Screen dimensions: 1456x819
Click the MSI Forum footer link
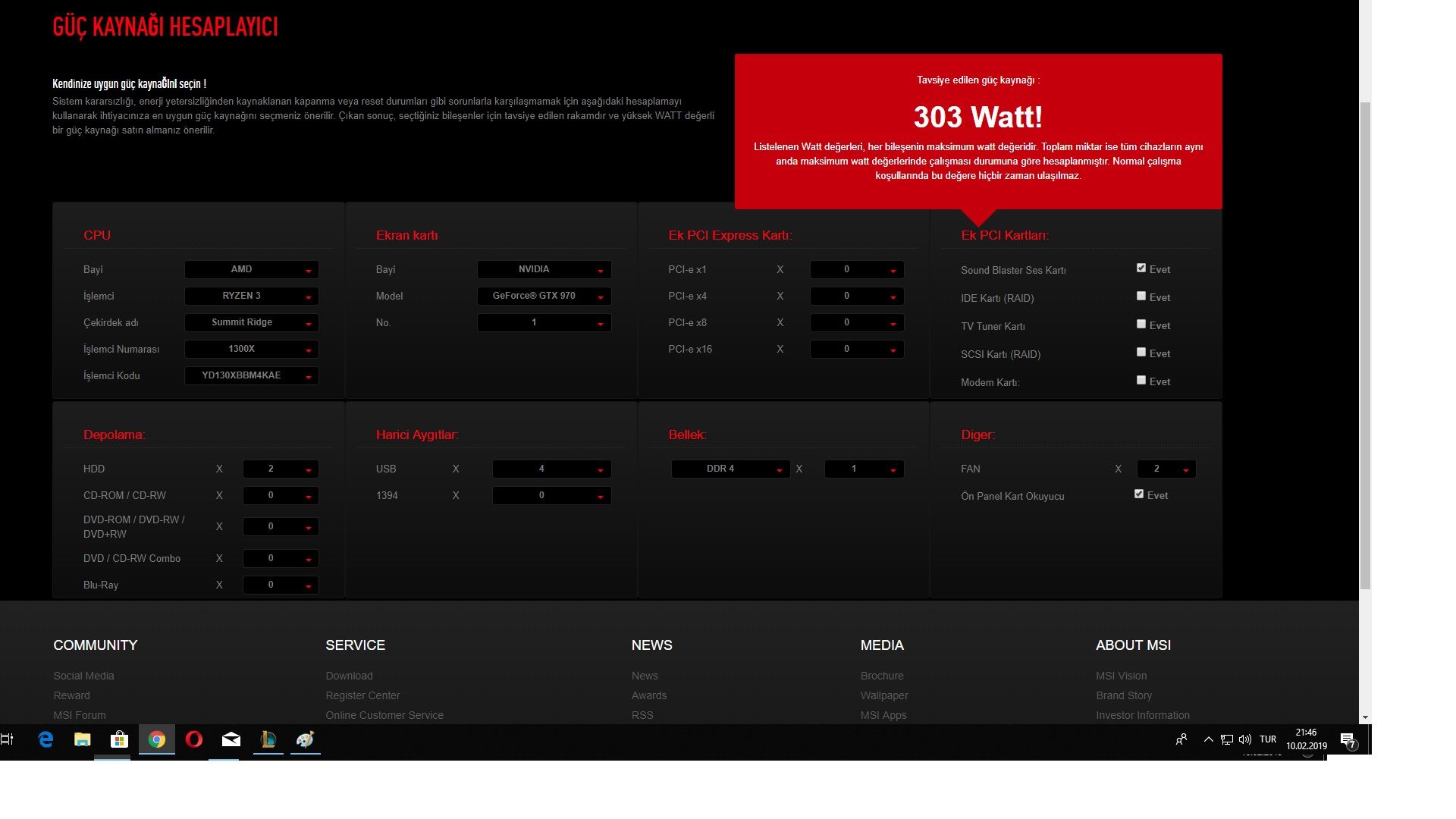coord(80,715)
